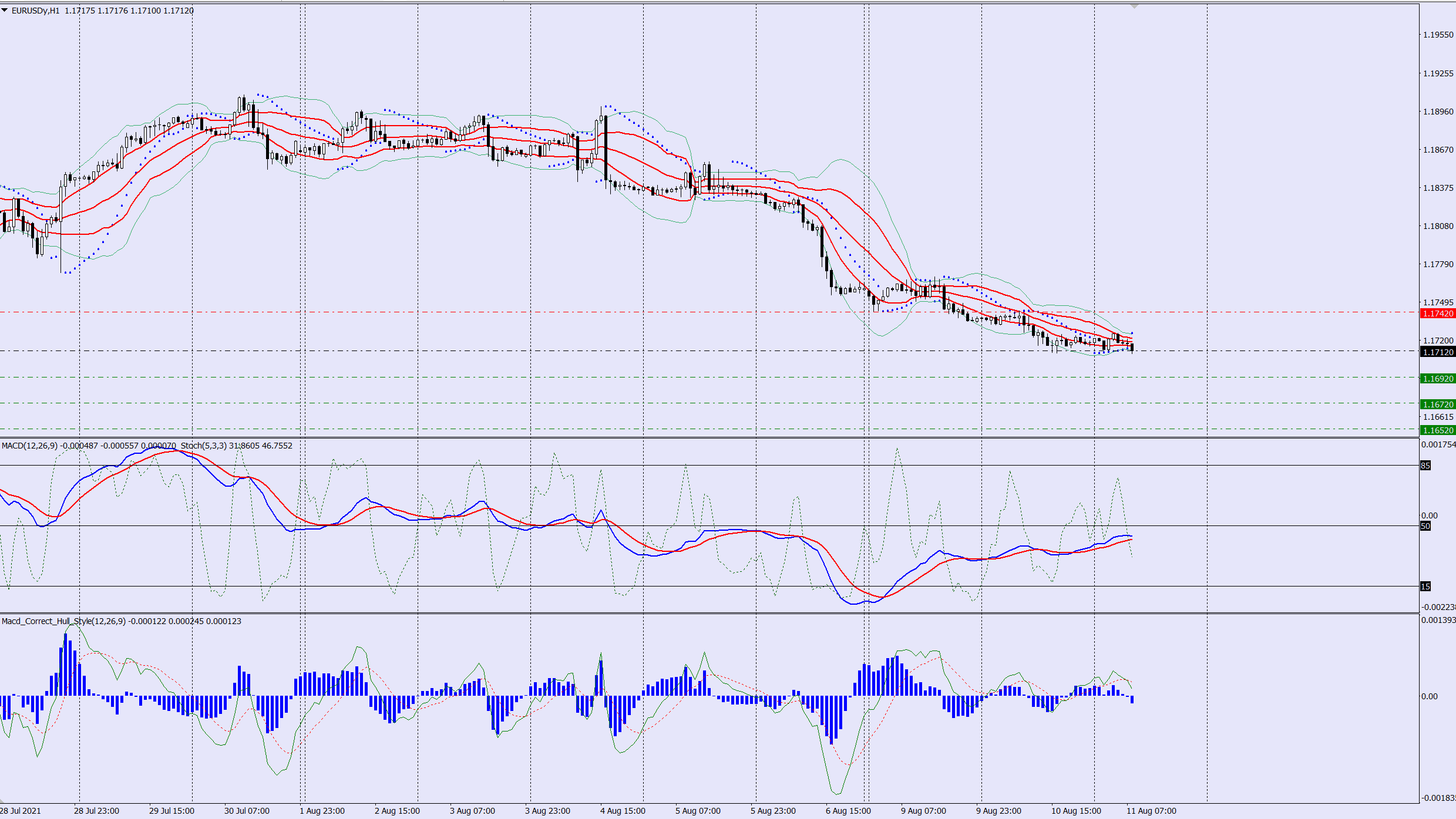Click the gray chart shift marker at top
Screen dimensions: 1456x819
pos(1134,6)
